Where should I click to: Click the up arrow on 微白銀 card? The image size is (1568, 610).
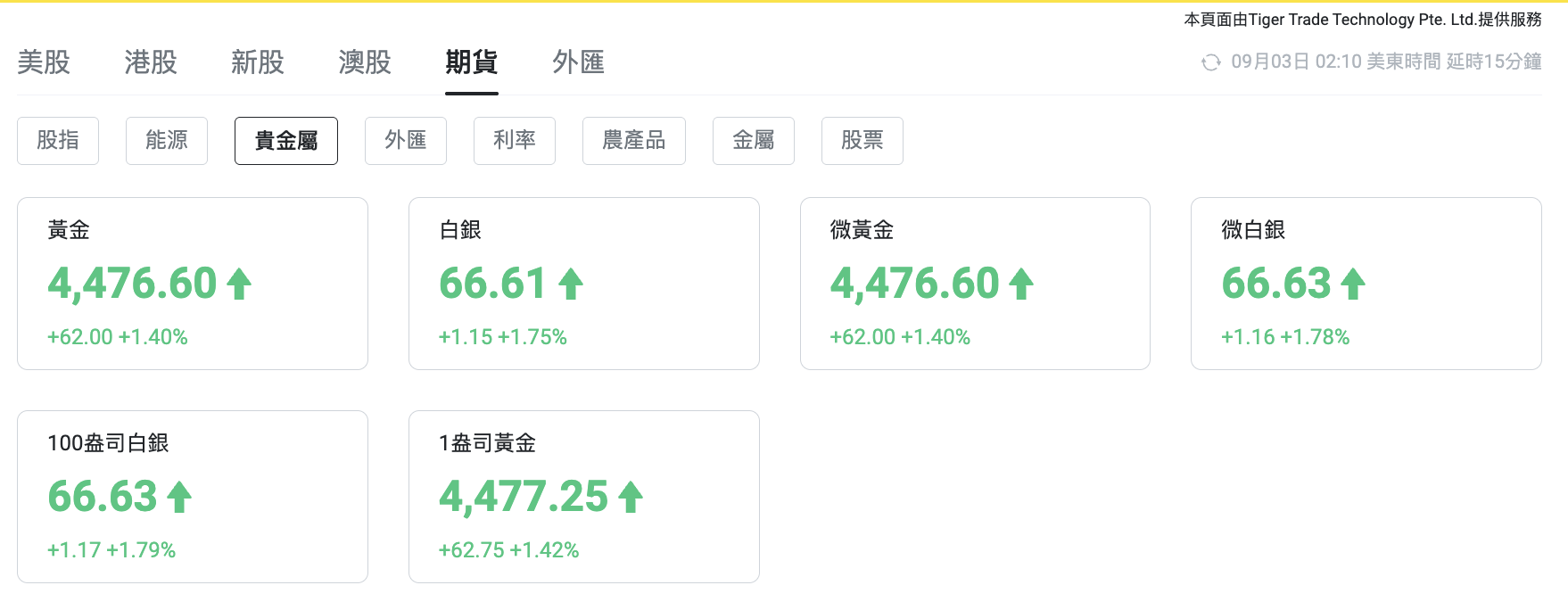1353,284
